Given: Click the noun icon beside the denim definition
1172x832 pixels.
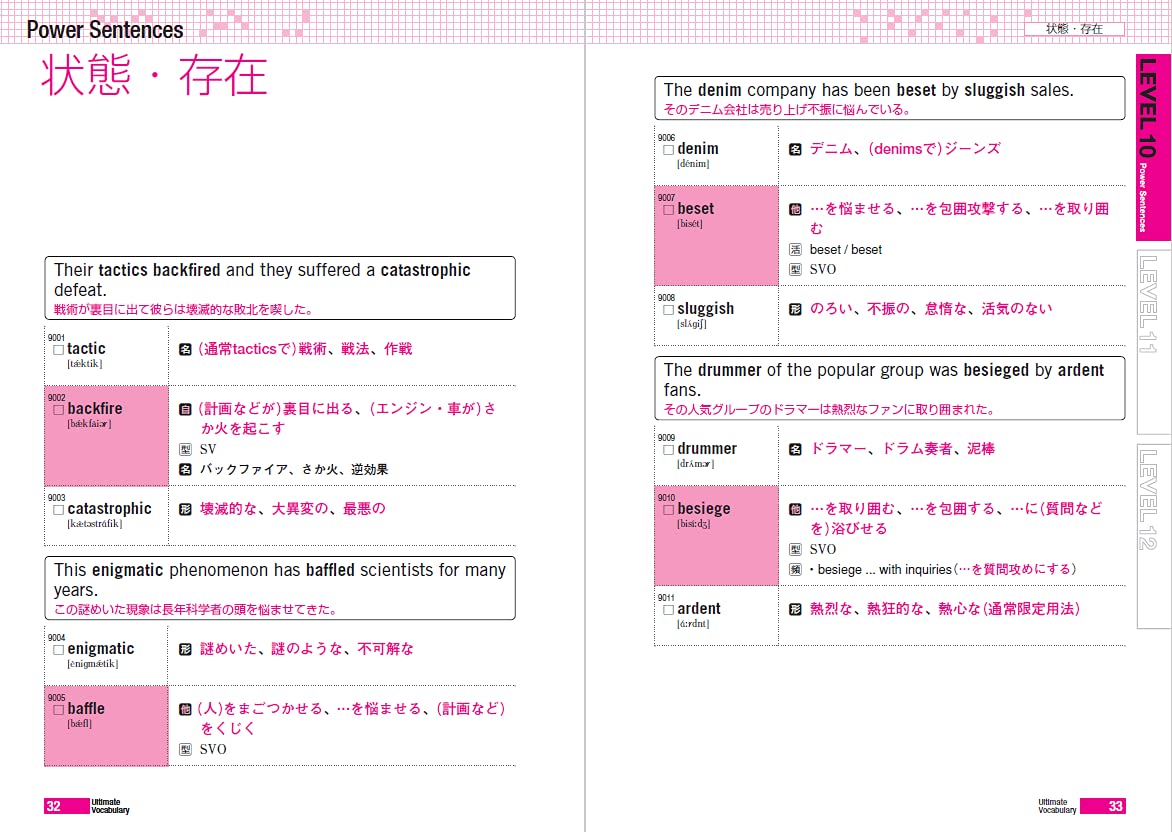Looking at the screenshot, I should [x=795, y=149].
